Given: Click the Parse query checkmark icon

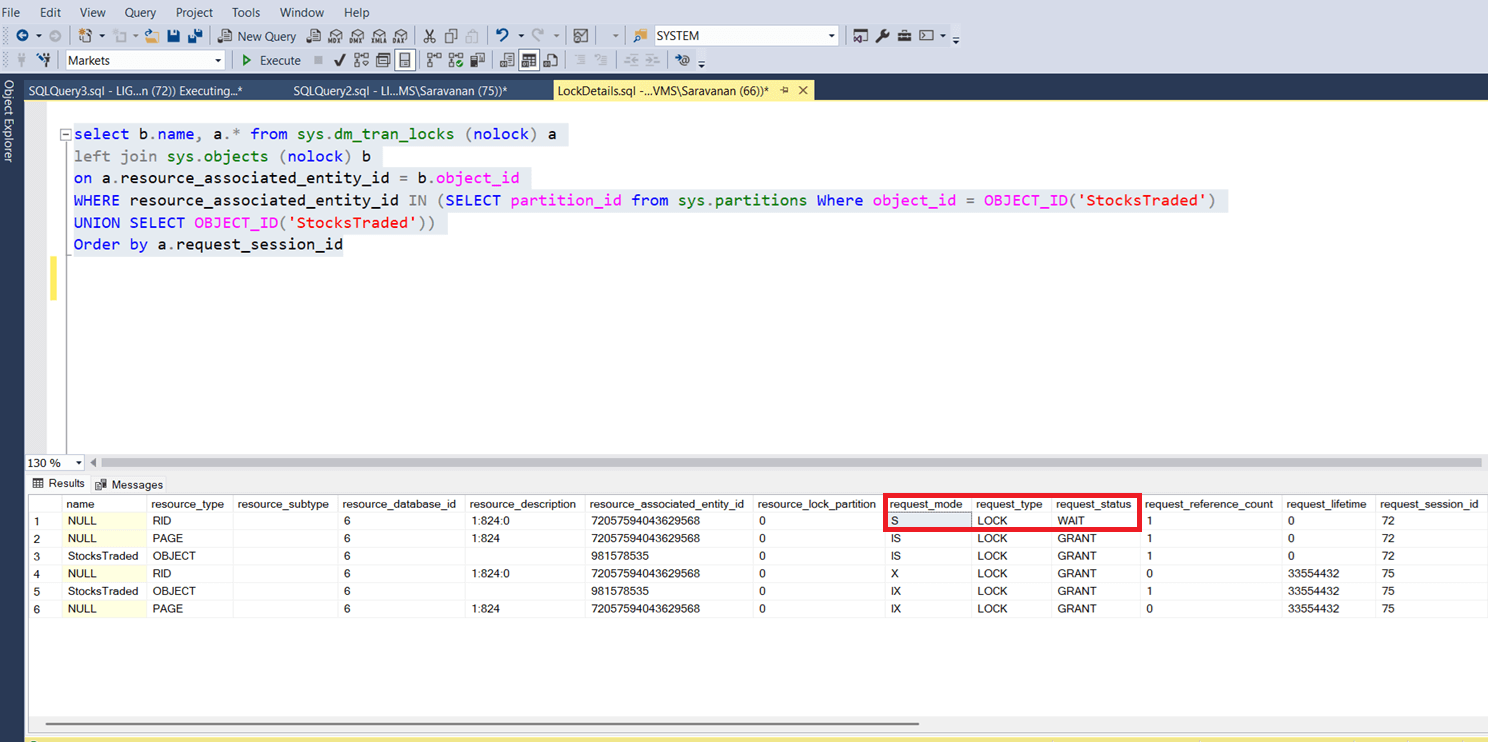Looking at the screenshot, I should coord(340,60).
